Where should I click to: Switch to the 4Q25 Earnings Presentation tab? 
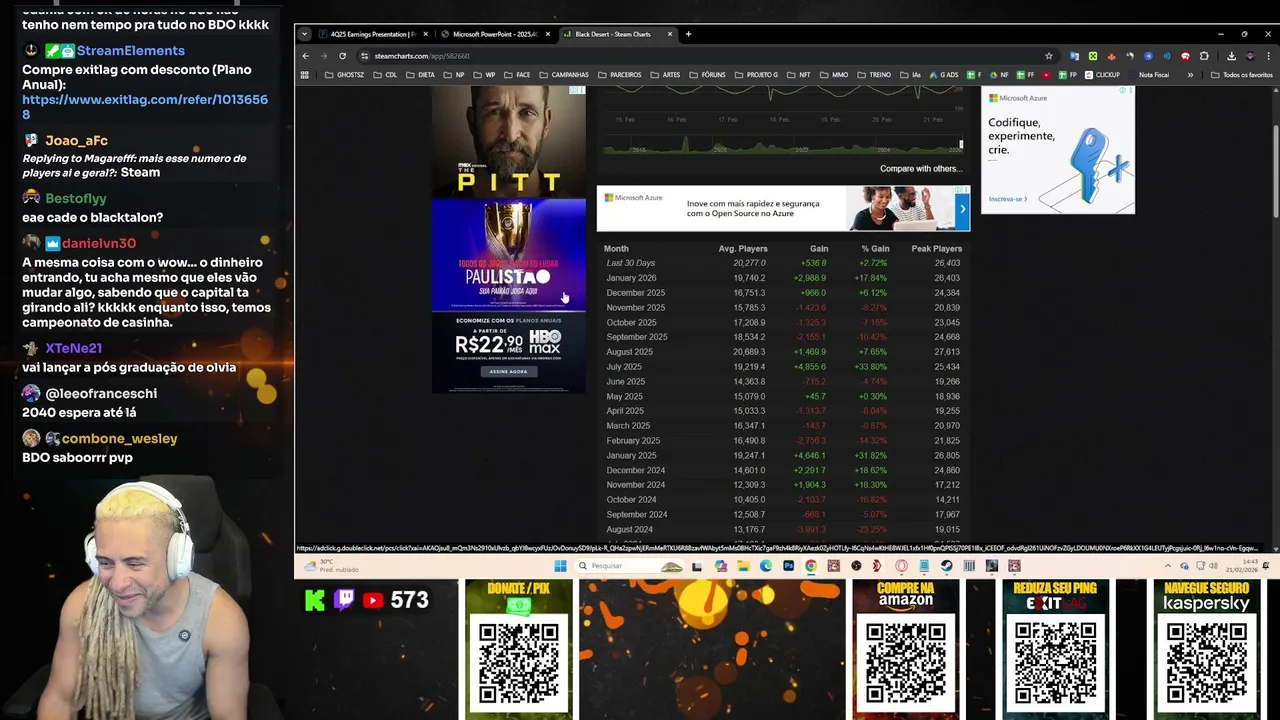point(372,34)
